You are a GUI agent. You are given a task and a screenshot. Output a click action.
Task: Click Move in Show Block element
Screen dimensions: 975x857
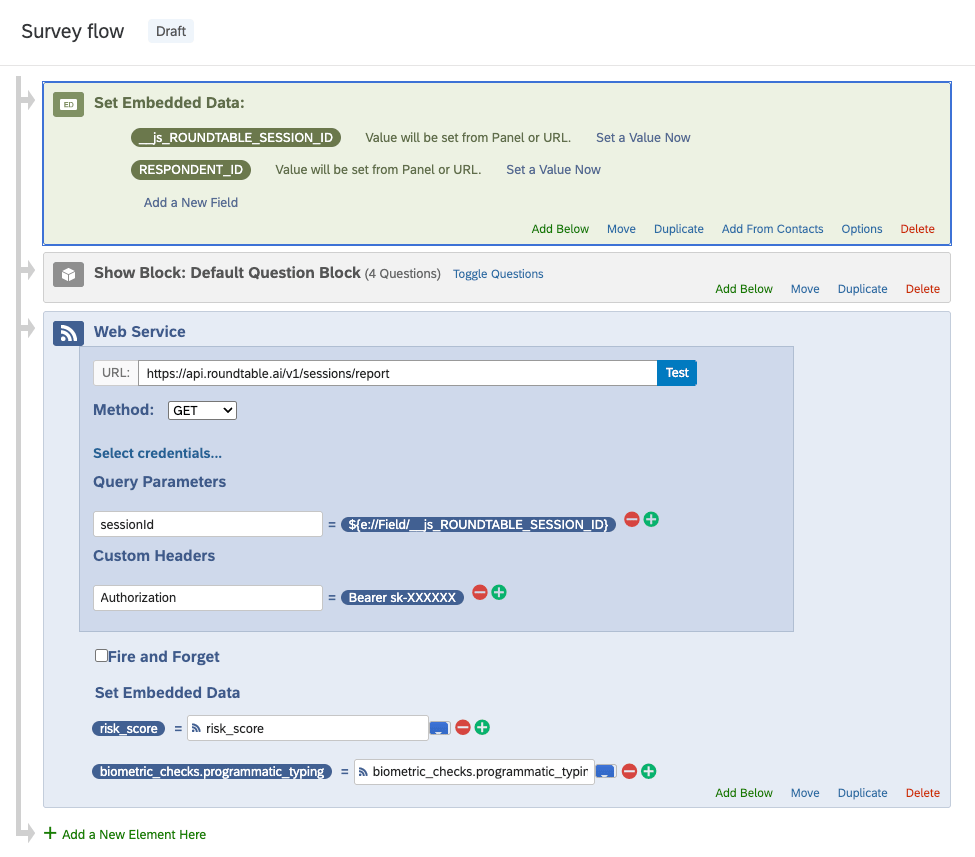point(805,289)
